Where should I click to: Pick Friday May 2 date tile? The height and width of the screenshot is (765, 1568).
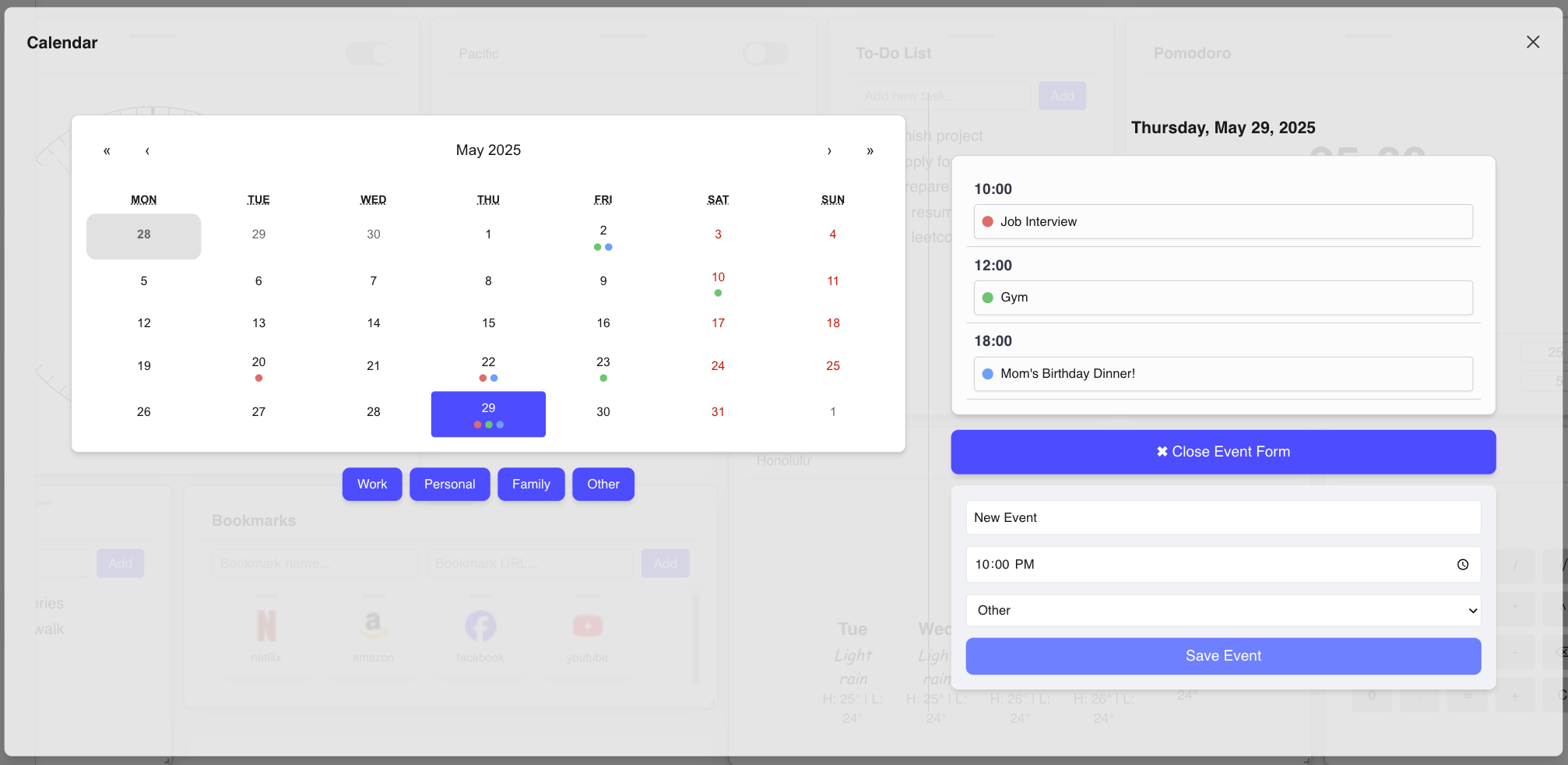point(603,235)
